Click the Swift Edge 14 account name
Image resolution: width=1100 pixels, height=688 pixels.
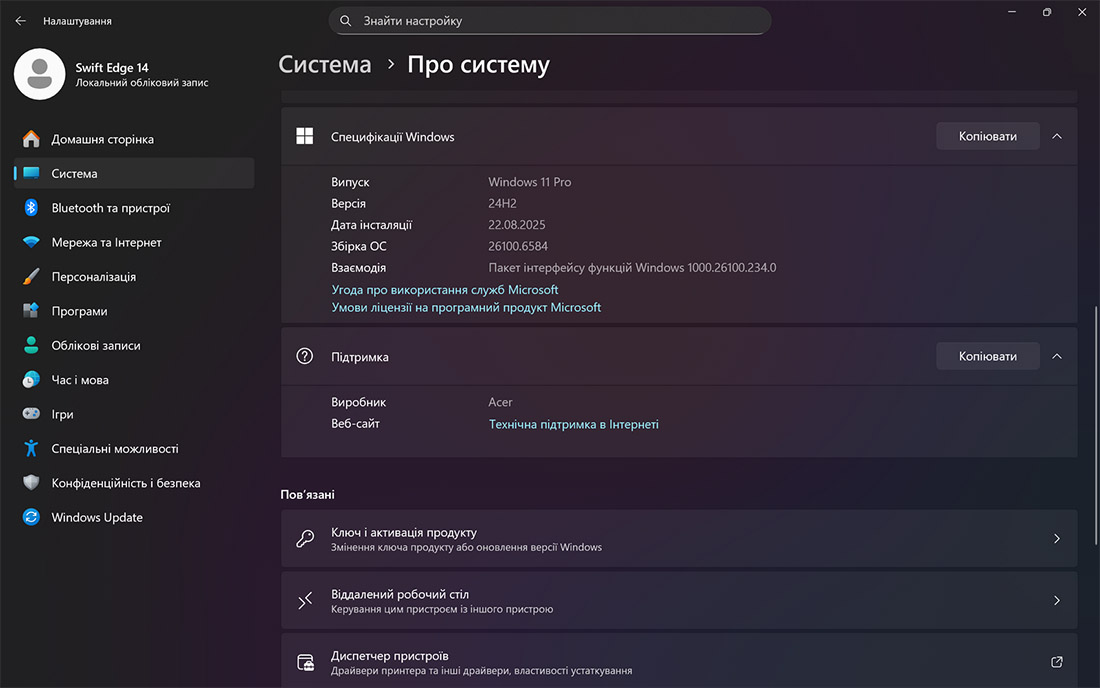point(112,67)
